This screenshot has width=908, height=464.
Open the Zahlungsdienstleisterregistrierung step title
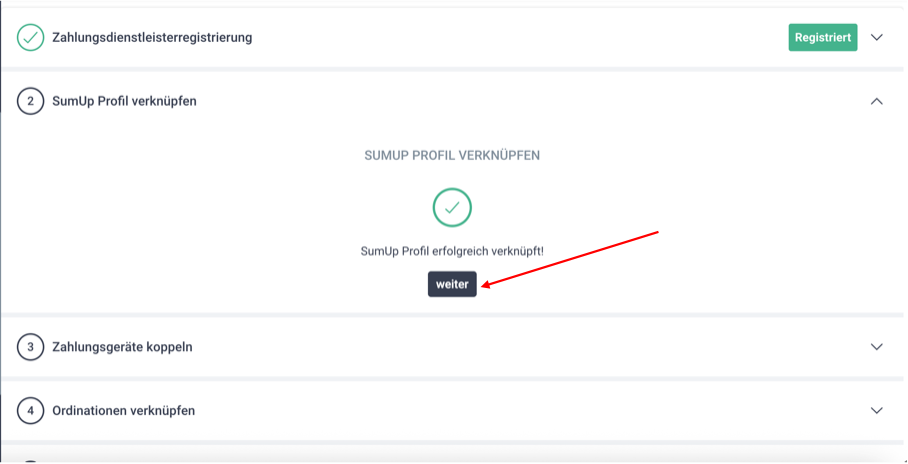tap(152, 38)
